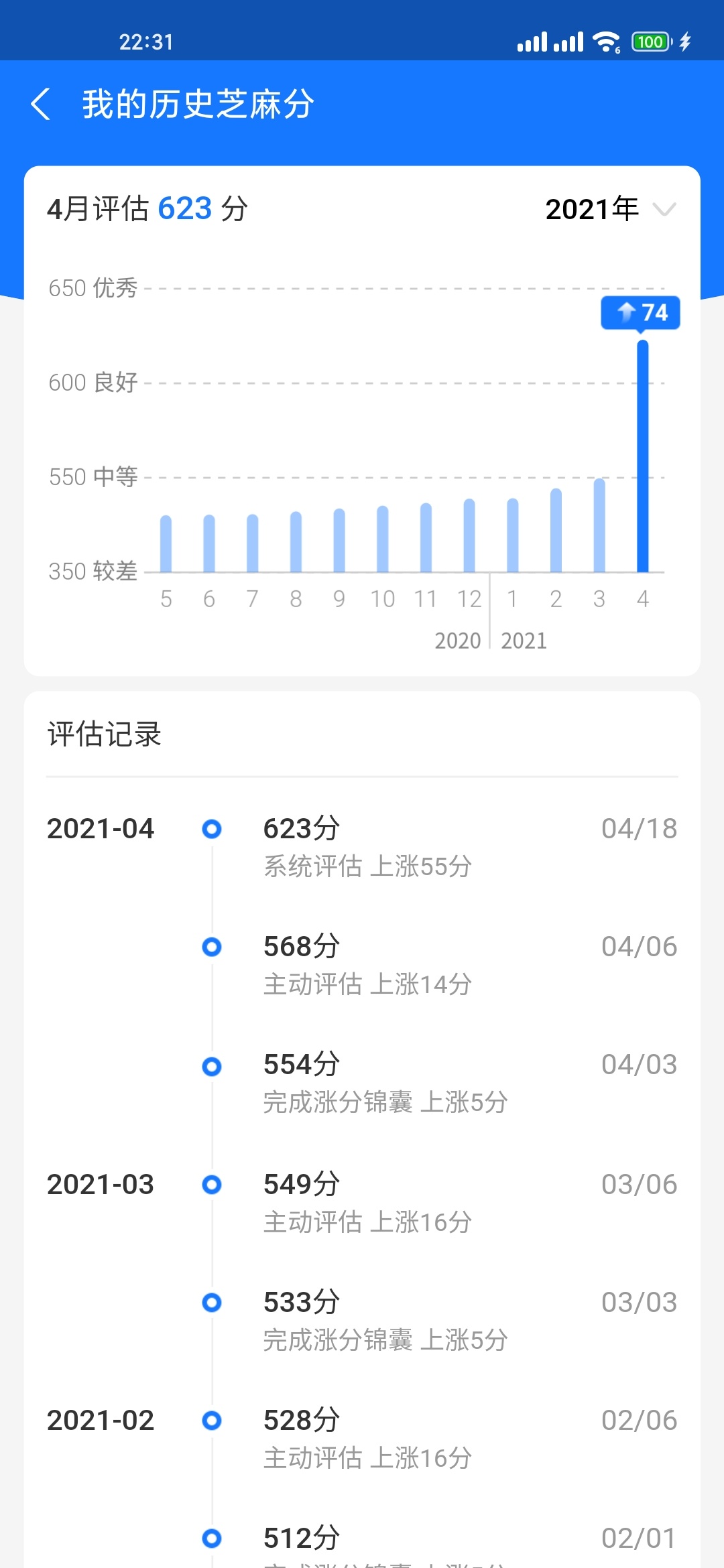Select the March bar in chart
Screen dimensions: 724x1568
click(599, 525)
